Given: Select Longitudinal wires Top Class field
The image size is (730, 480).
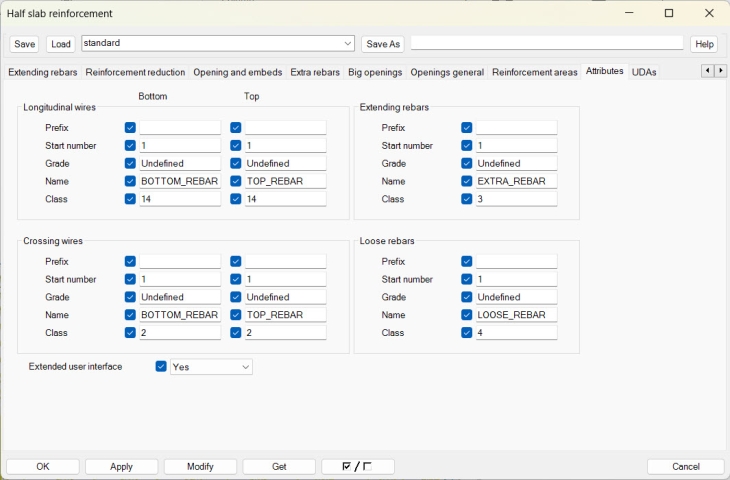Looking at the screenshot, I should [285, 199].
